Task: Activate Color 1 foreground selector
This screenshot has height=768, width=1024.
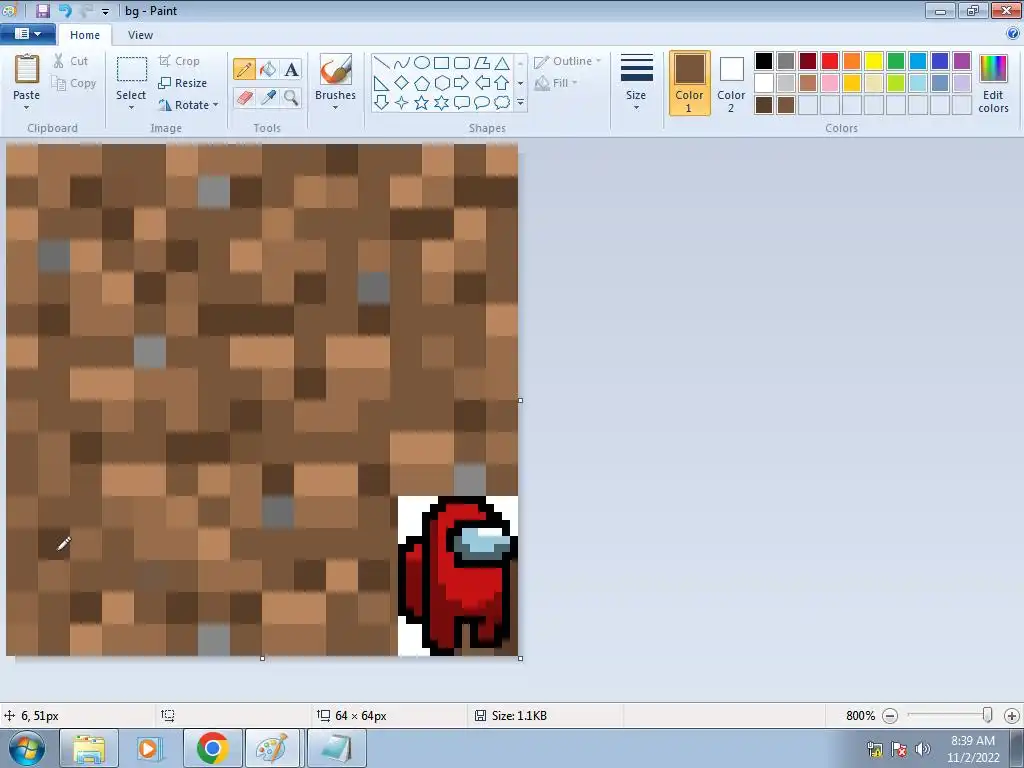Action: (x=690, y=83)
